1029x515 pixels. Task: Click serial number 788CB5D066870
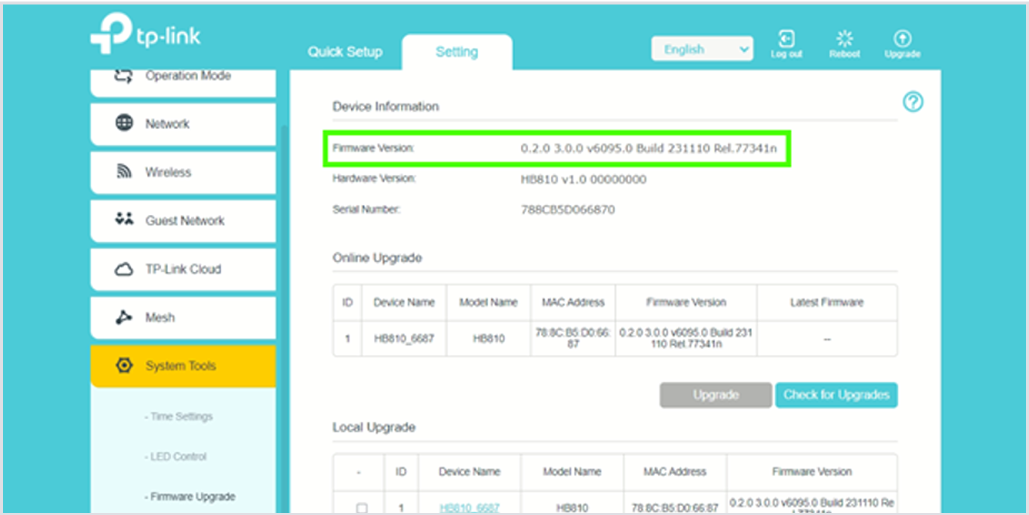pyautogui.click(x=567, y=210)
